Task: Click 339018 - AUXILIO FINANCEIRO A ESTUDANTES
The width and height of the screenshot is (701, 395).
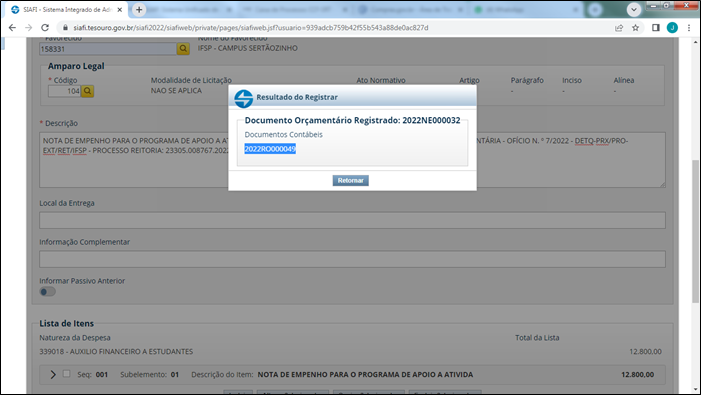Action: click(116, 352)
